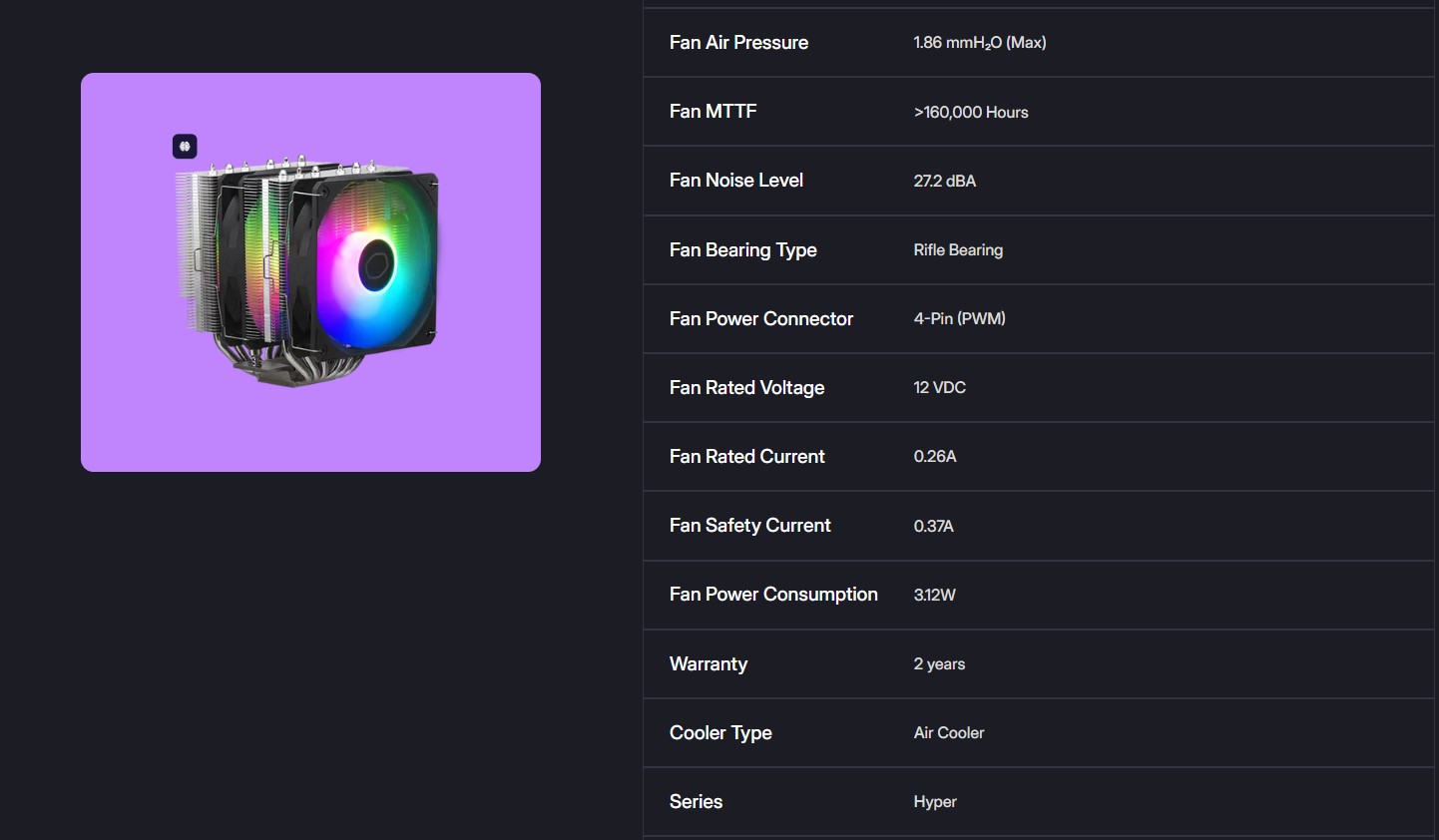
Task: Click the Fan Air Pressure spec label
Action: coord(738,43)
